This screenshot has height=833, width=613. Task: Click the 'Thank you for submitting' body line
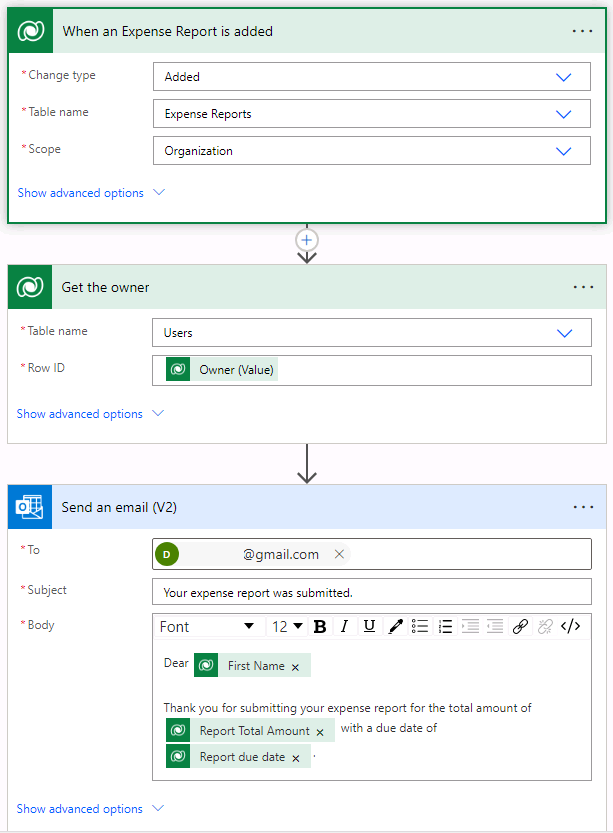click(x=347, y=708)
